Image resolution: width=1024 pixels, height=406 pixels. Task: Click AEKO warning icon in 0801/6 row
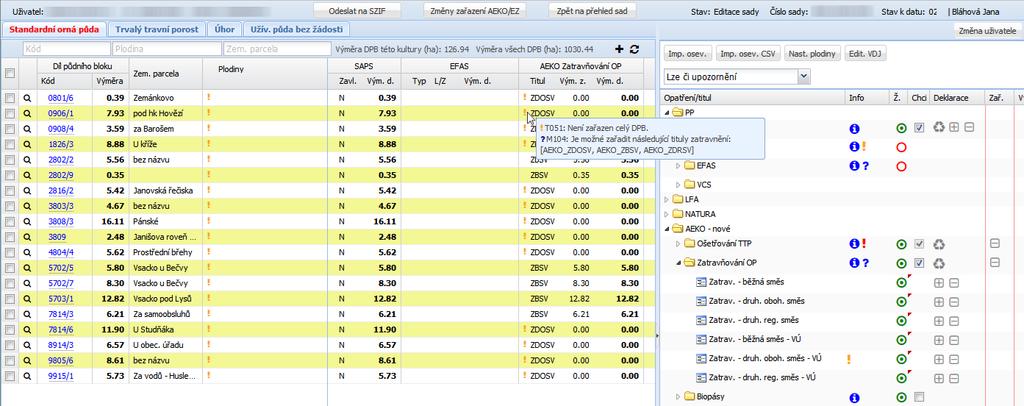[524, 97]
